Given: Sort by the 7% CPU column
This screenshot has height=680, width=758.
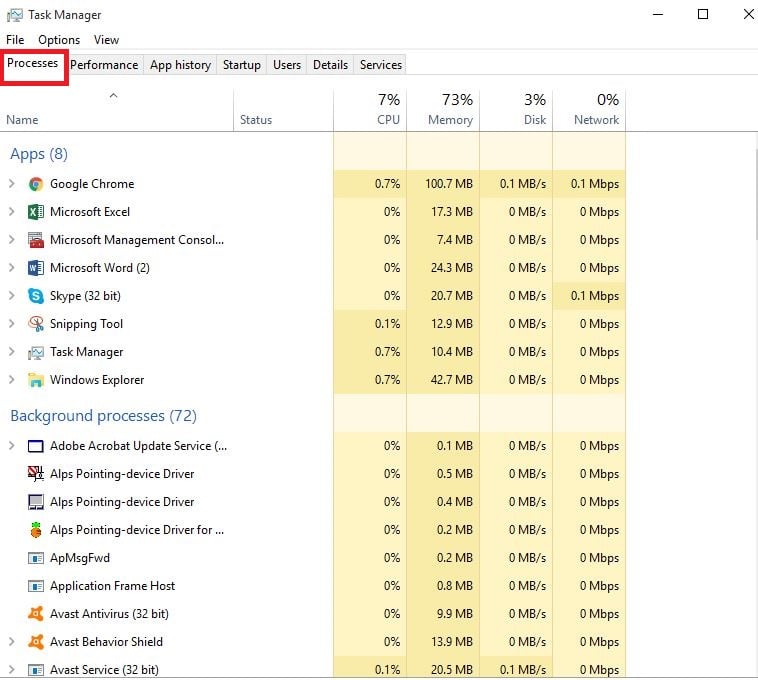Looking at the screenshot, I should point(370,110).
